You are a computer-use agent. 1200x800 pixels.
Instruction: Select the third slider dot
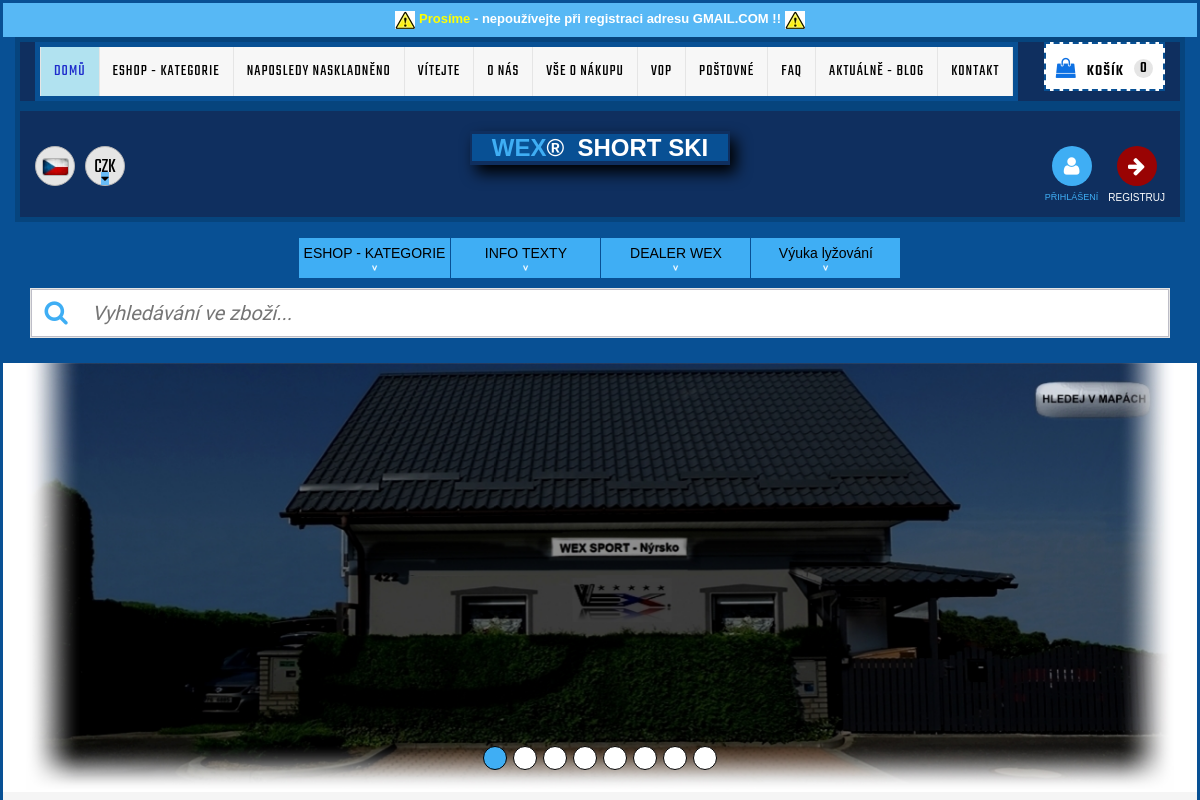[x=555, y=758]
